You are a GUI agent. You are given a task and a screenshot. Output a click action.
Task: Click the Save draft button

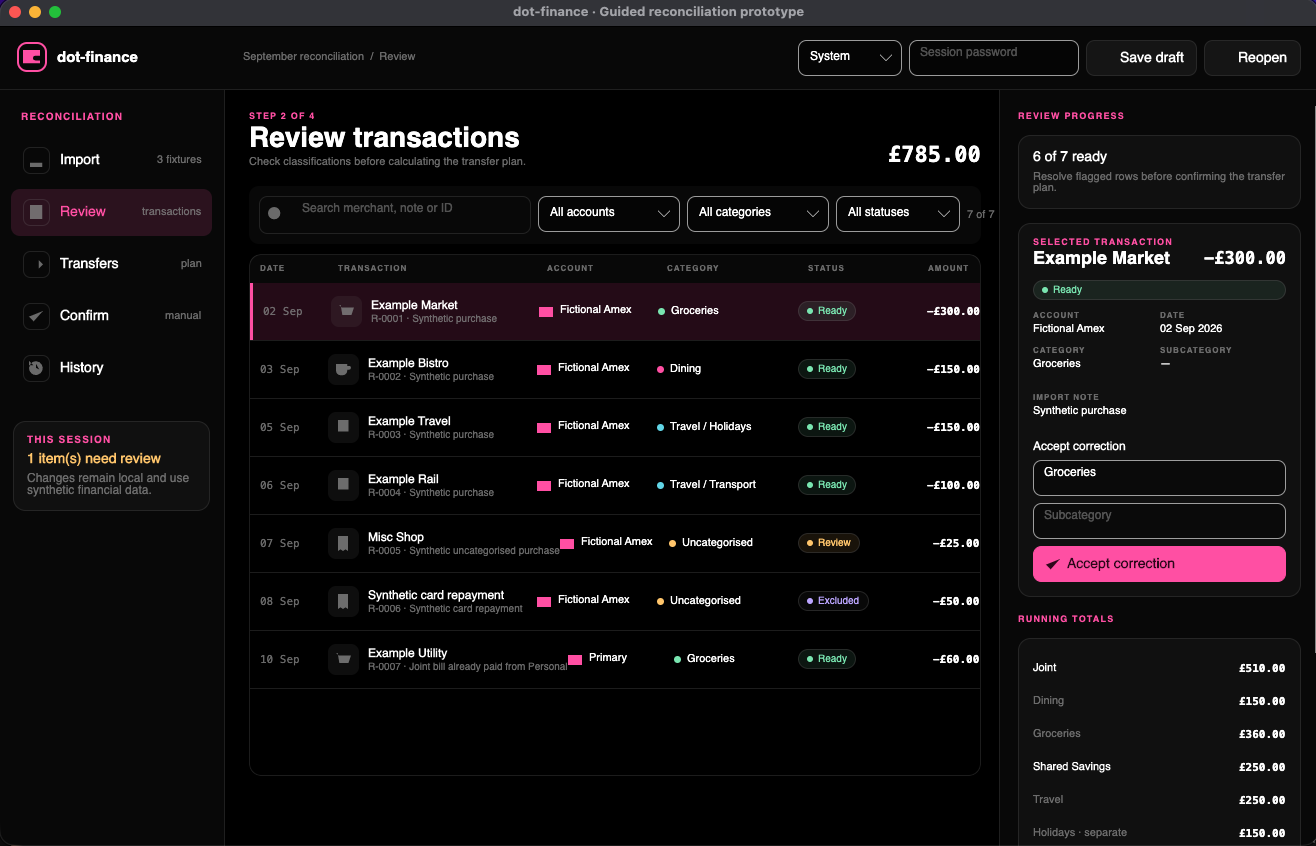pos(1142,58)
